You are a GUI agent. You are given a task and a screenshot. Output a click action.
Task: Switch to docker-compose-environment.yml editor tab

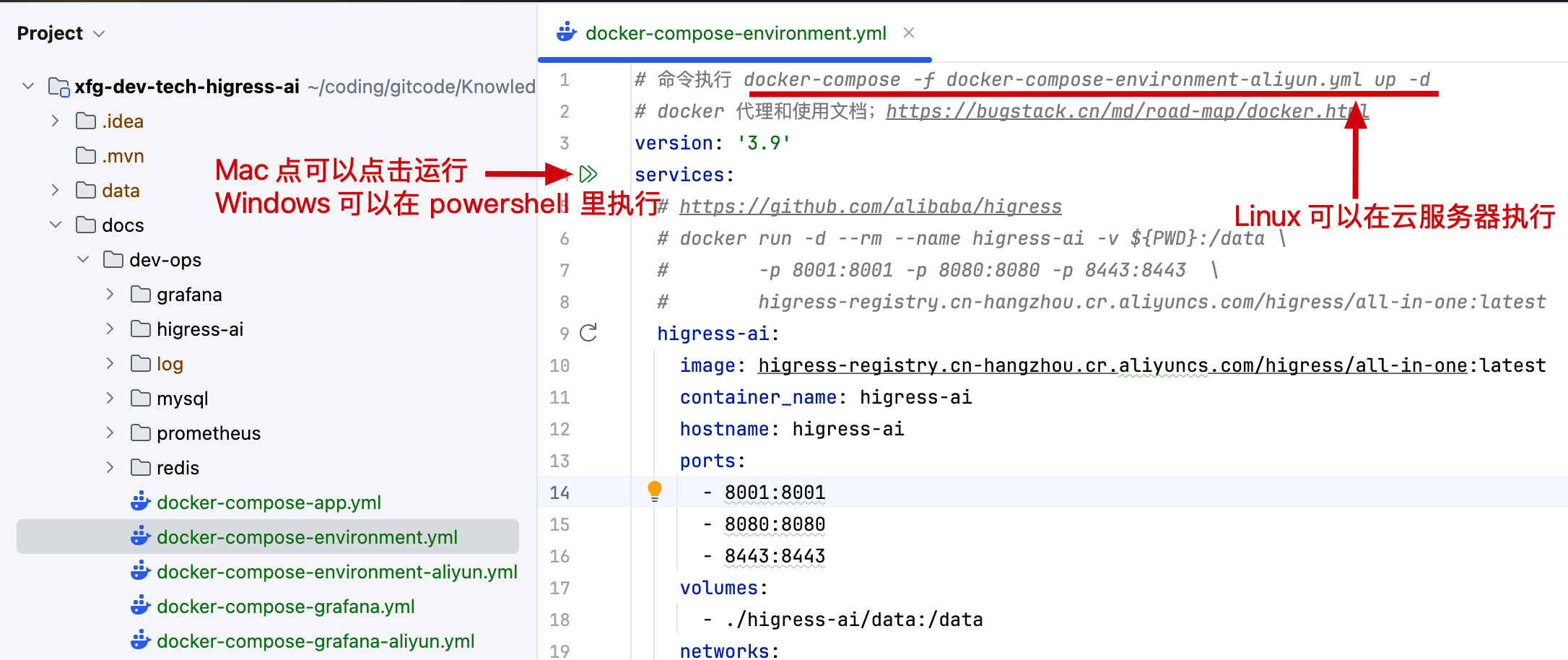tap(735, 33)
